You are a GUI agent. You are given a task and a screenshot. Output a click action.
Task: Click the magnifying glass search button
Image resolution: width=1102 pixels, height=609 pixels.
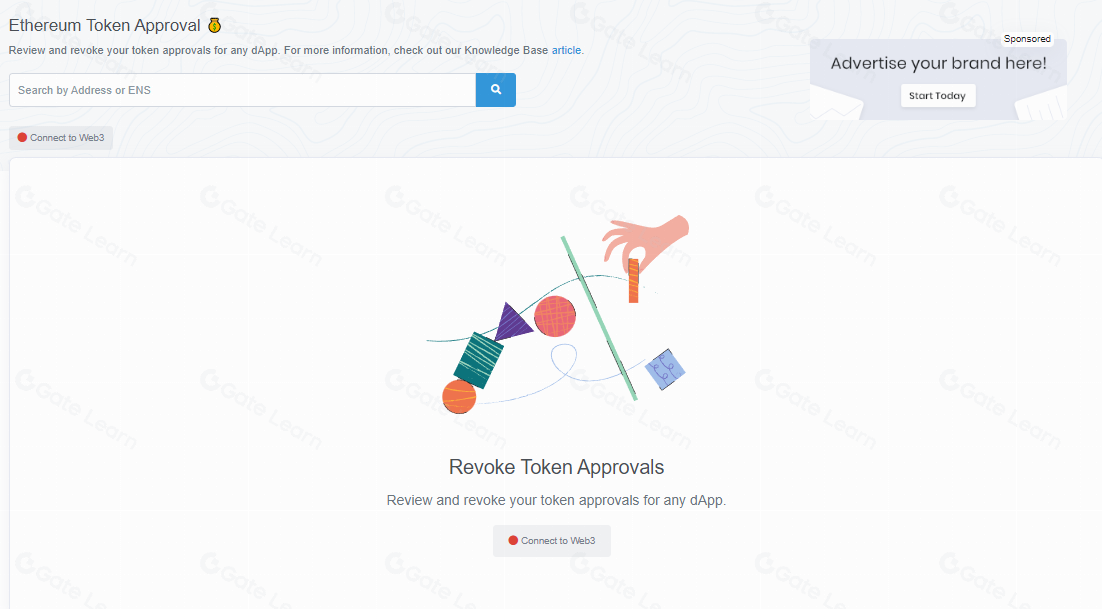[x=495, y=90]
